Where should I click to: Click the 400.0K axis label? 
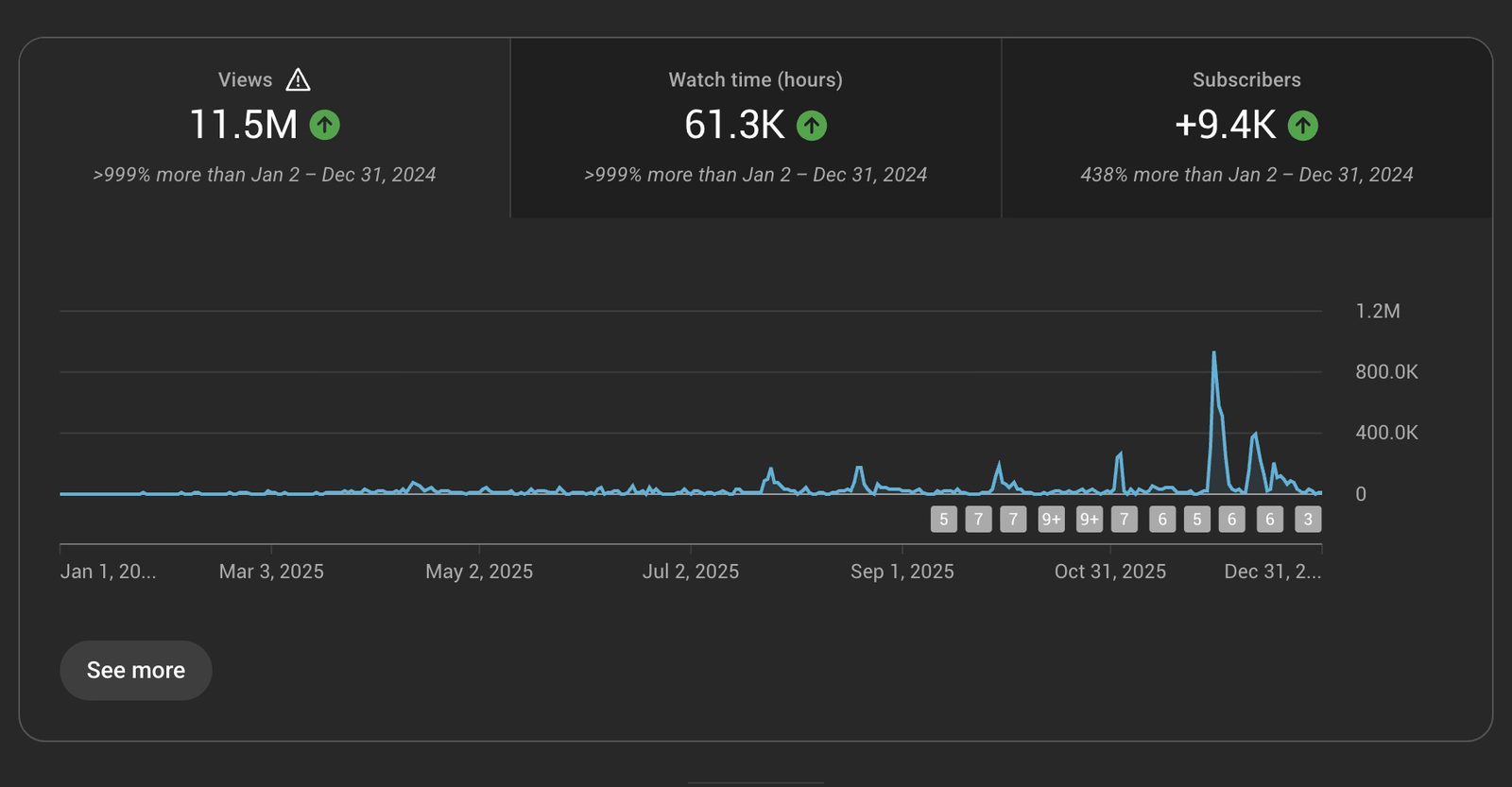tap(1386, 433)
